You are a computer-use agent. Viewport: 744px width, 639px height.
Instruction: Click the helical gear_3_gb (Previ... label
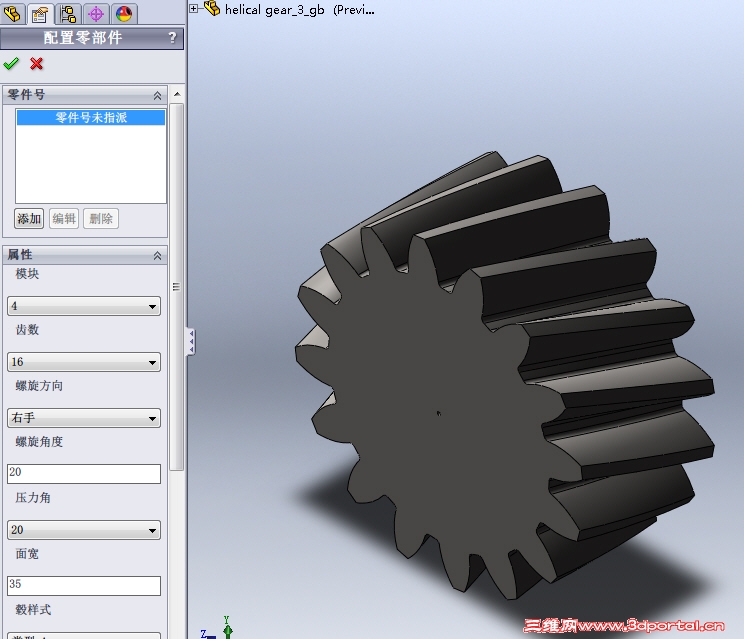299,9
